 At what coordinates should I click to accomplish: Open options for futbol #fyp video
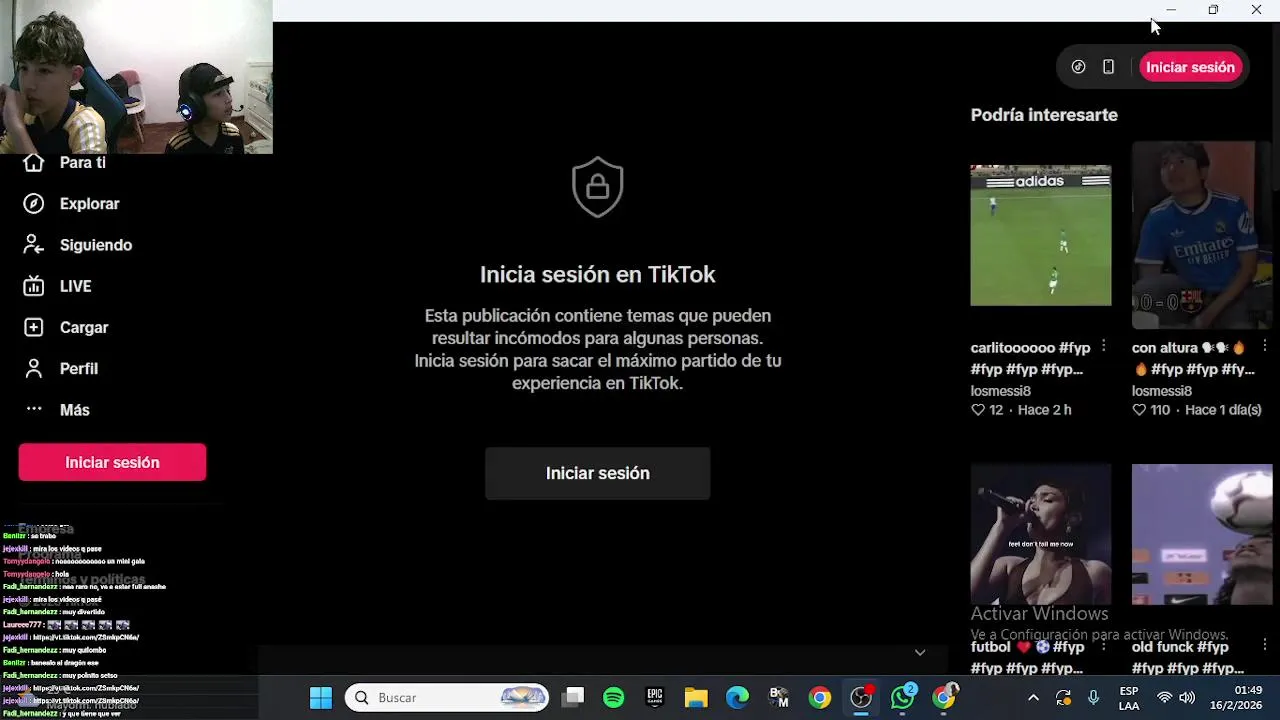(1103, 645)
